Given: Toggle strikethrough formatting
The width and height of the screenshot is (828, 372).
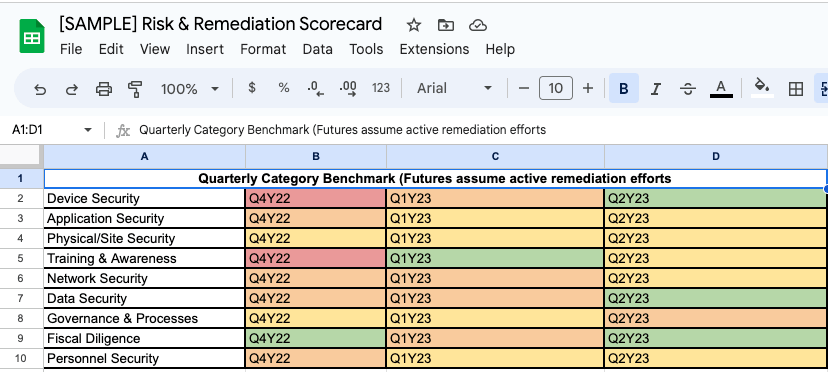Looking at the screenshot, I should click(688, 89).
